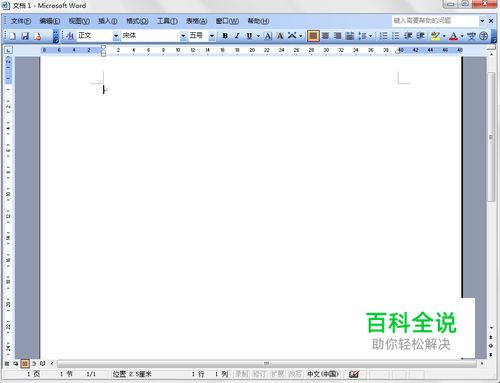
Task: Apply red font color
Action: pos(453,36)
